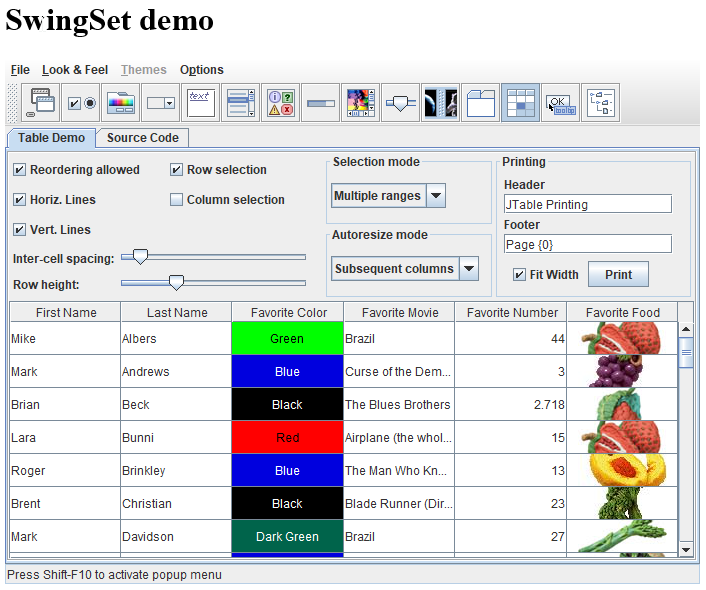Image resolution: width=706 pixels, height=590 pixels.
Task: Click the table scrollbar down arrow
Action: 686,549
